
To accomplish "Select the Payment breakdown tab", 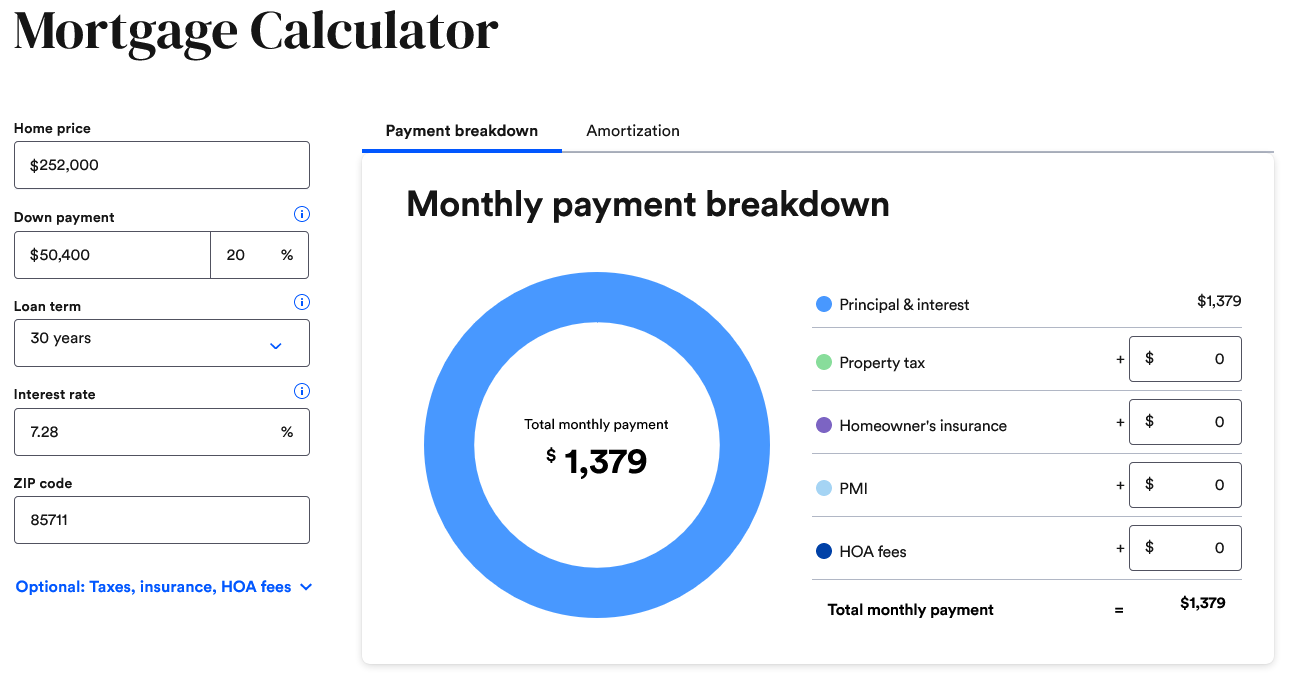I will (x=462, y=131).
